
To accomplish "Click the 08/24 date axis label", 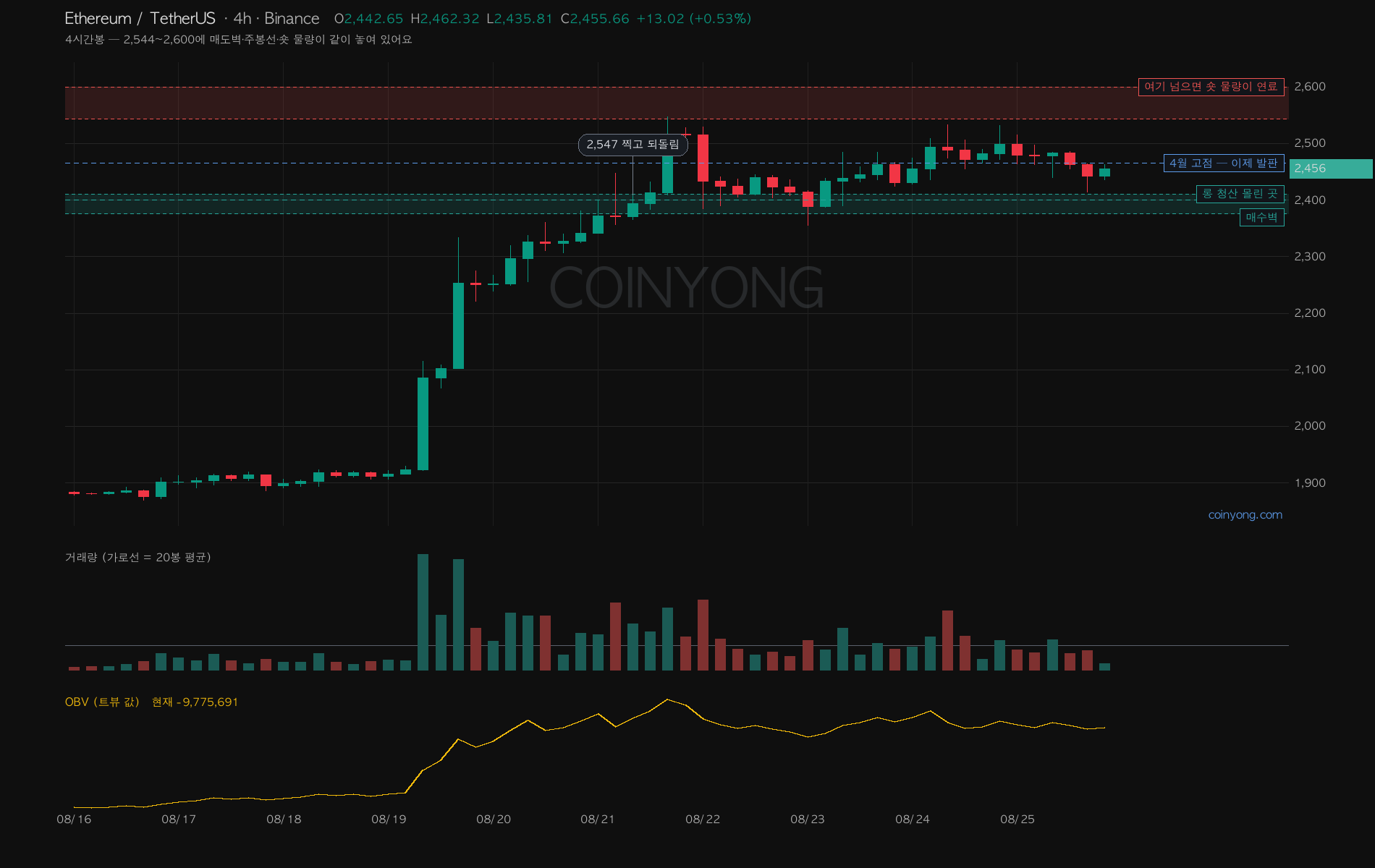I will (x=913, y=820).
